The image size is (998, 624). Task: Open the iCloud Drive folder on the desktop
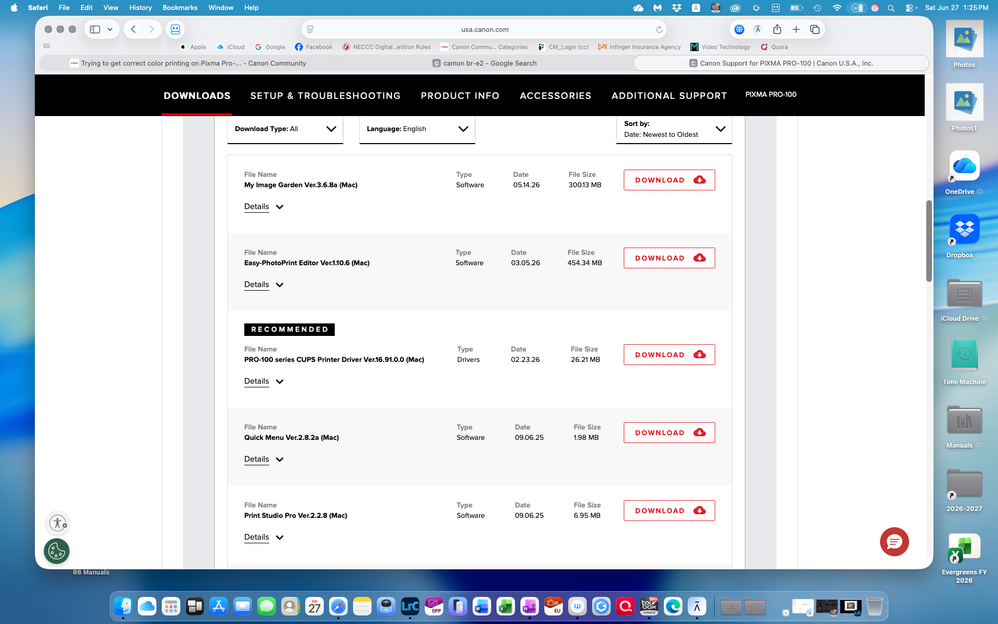[964, 299]
